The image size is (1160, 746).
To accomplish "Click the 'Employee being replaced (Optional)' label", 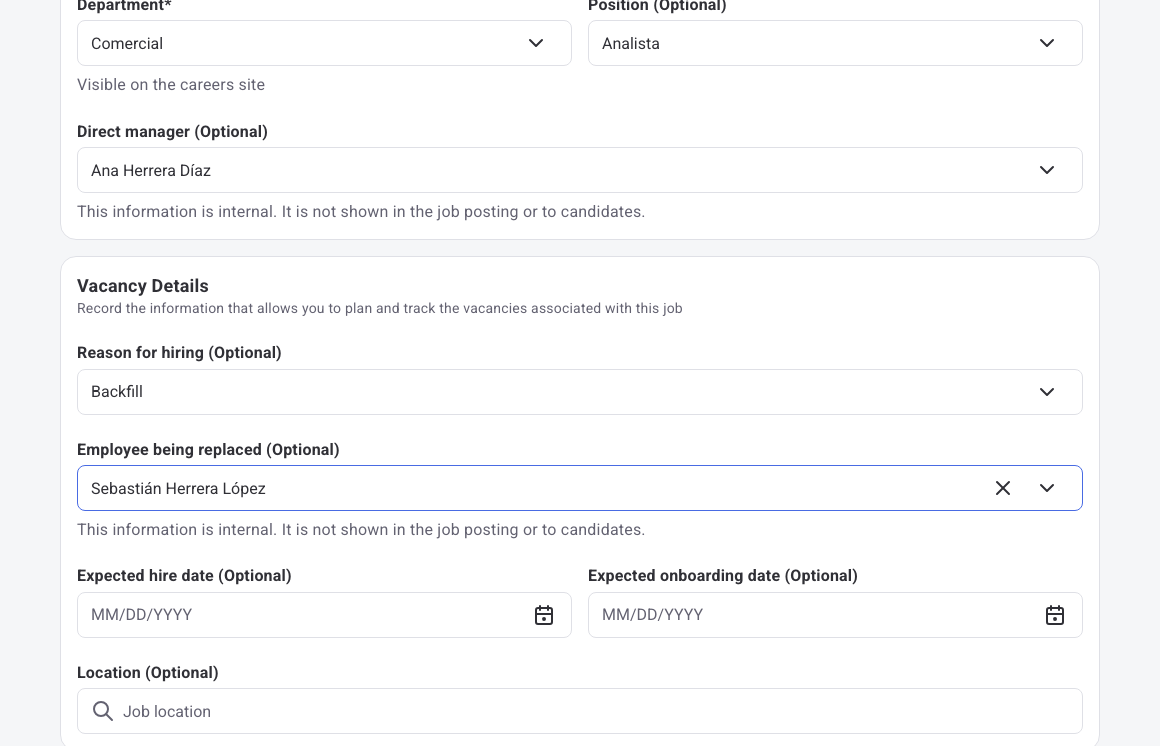I will point(208,450).
